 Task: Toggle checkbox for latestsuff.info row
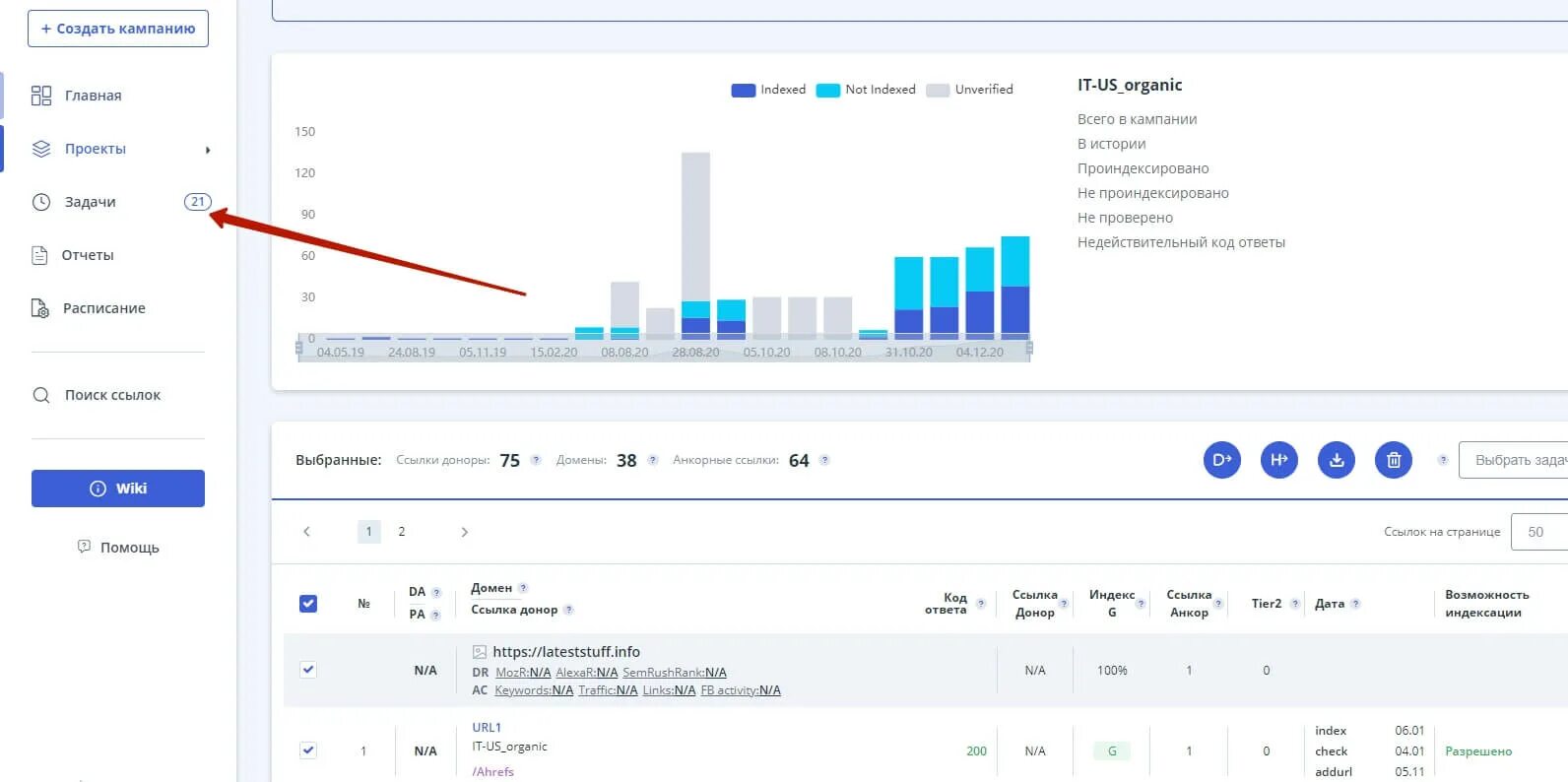308,670
